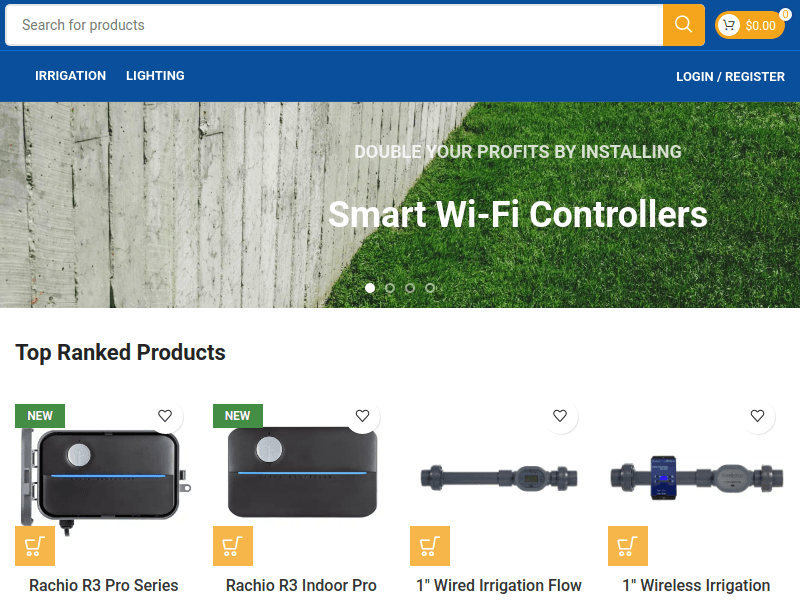Add Rachio R3 Indoor Pro to wishlist
Image resolution: width=800 pixels, height=600 pixels.
[362, 416]
